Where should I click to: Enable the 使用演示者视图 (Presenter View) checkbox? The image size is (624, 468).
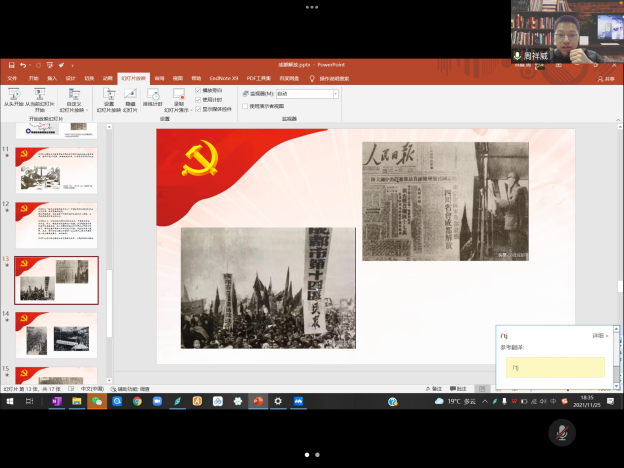[x=245, y=106]
